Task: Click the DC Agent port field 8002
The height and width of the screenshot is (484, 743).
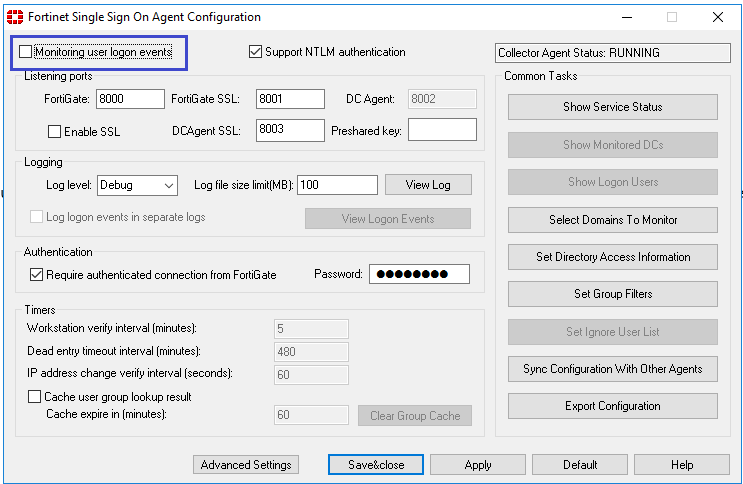Action: pyautogui.click(x=442, y=99)
